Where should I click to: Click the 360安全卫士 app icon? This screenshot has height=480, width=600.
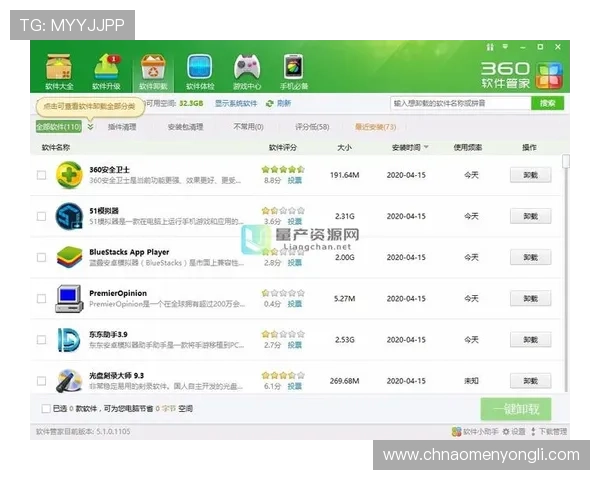[x=69, y=175]
